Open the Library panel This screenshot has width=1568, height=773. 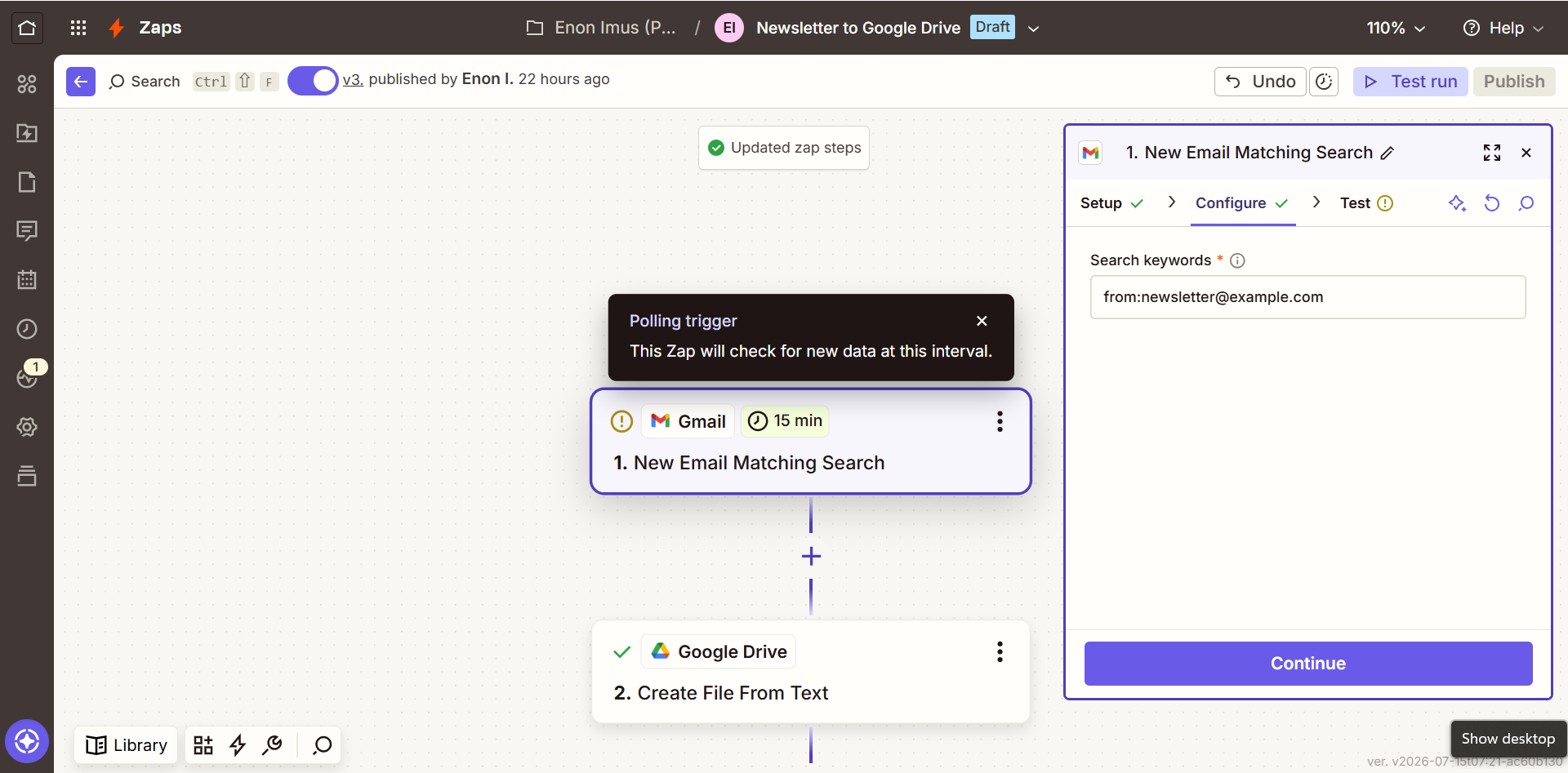click(127, 744)
